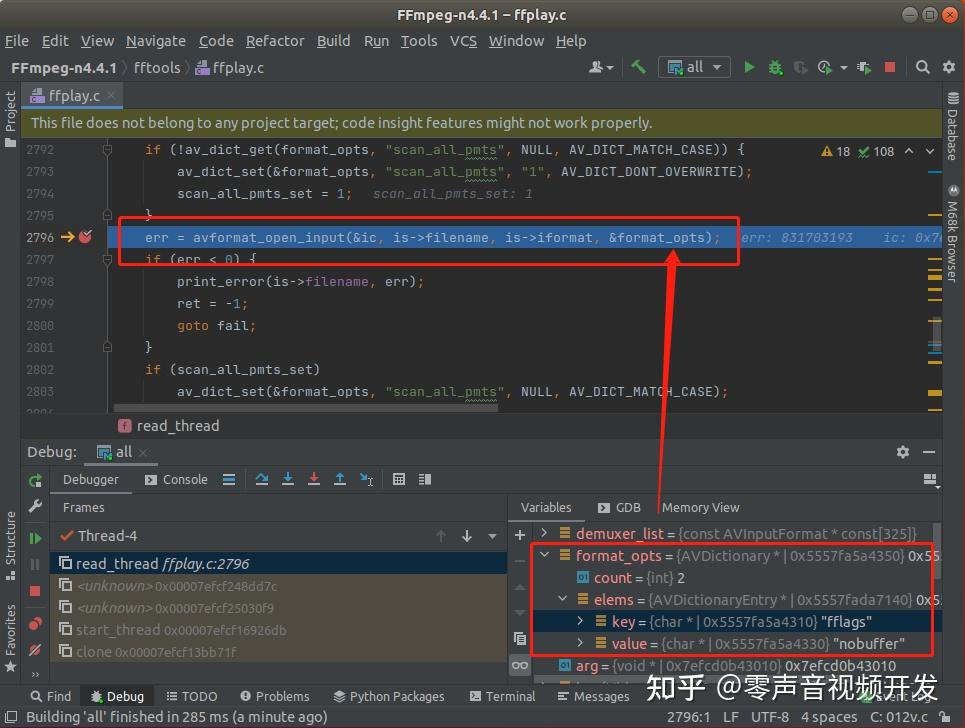
Task: Stop the process with red square in toolbar
Action: (x=889, y=67)
